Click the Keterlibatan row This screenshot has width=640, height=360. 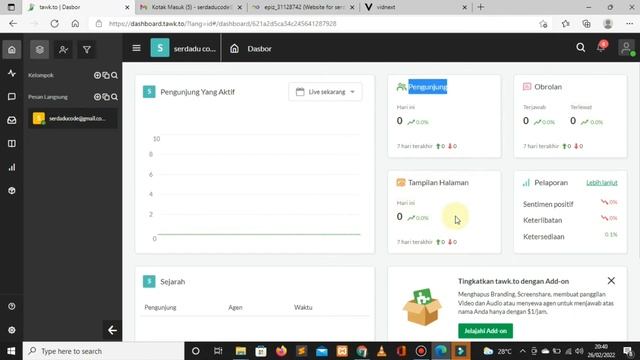coord(570,220)
